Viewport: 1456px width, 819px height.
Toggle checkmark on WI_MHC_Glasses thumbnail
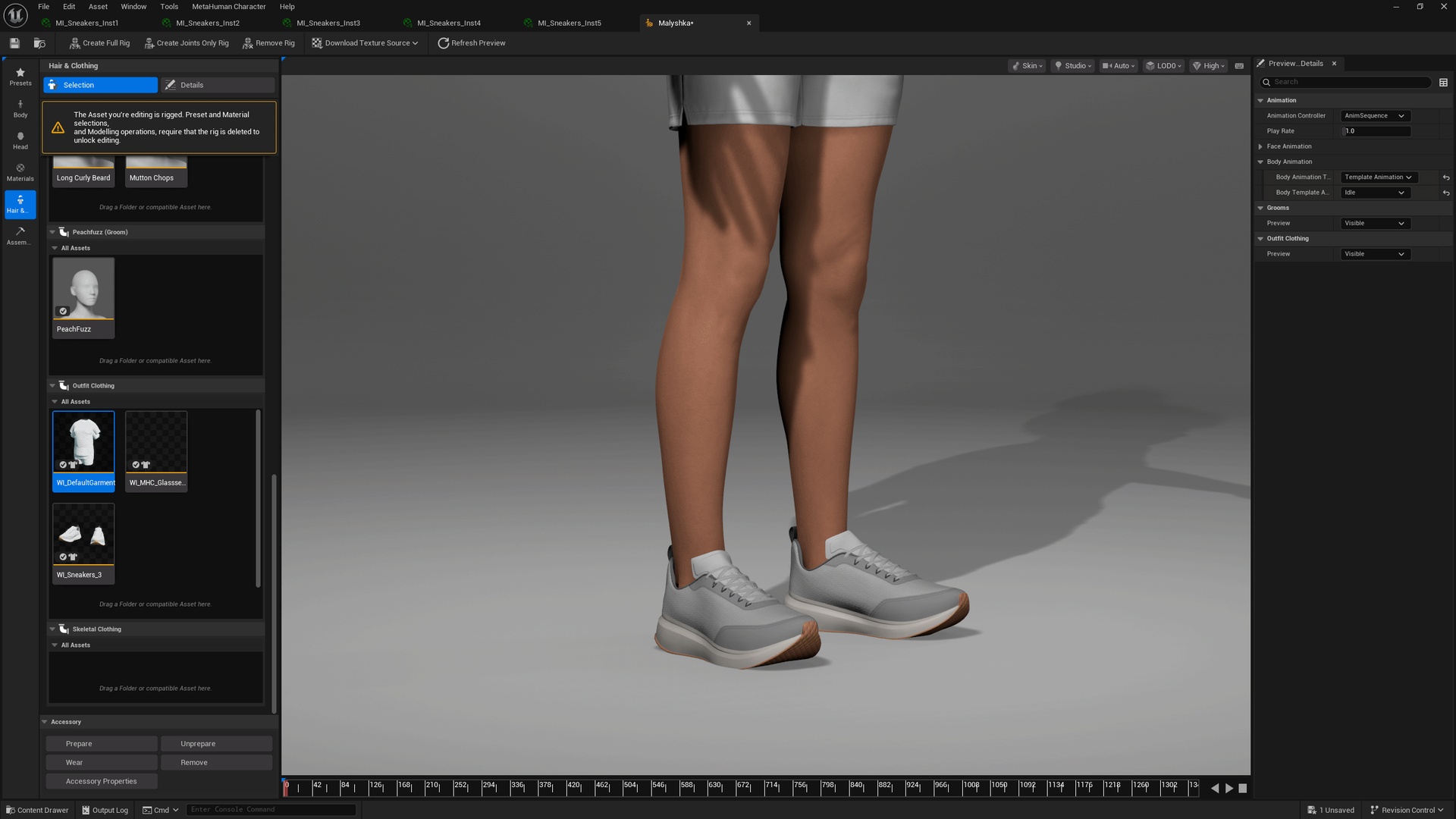136,465
